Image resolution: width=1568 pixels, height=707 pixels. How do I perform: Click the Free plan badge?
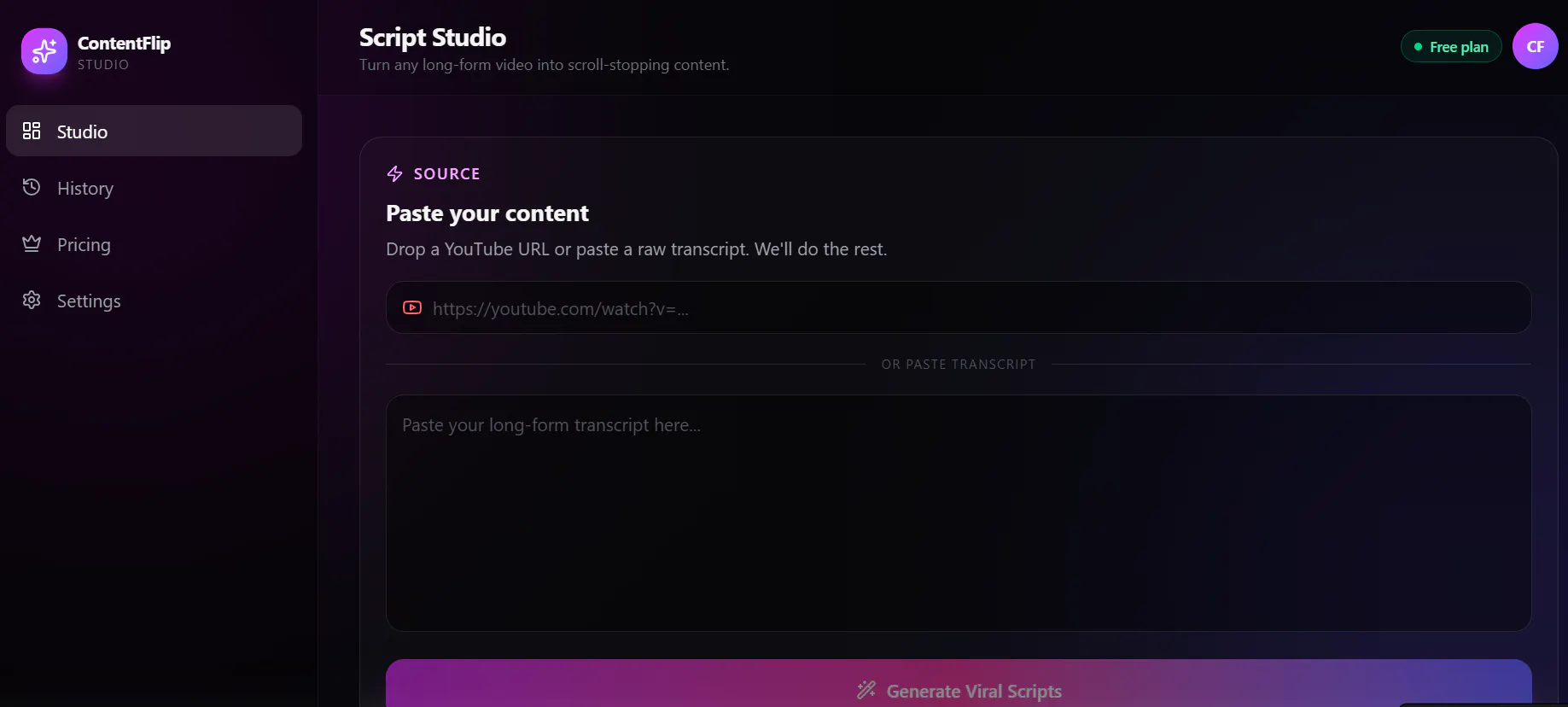(1451, 47)
